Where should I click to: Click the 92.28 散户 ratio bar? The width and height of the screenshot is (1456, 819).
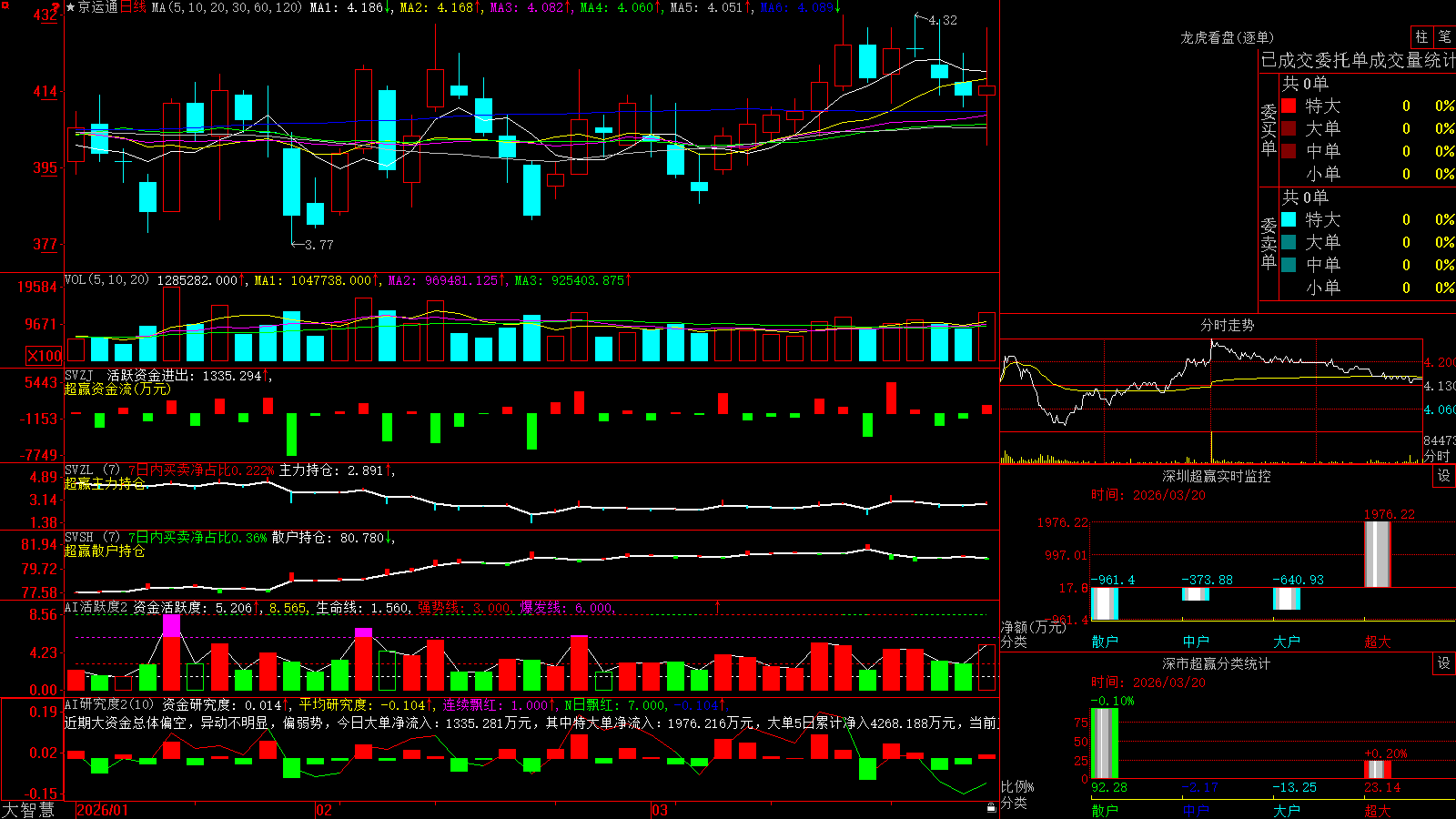[1105, 743]
